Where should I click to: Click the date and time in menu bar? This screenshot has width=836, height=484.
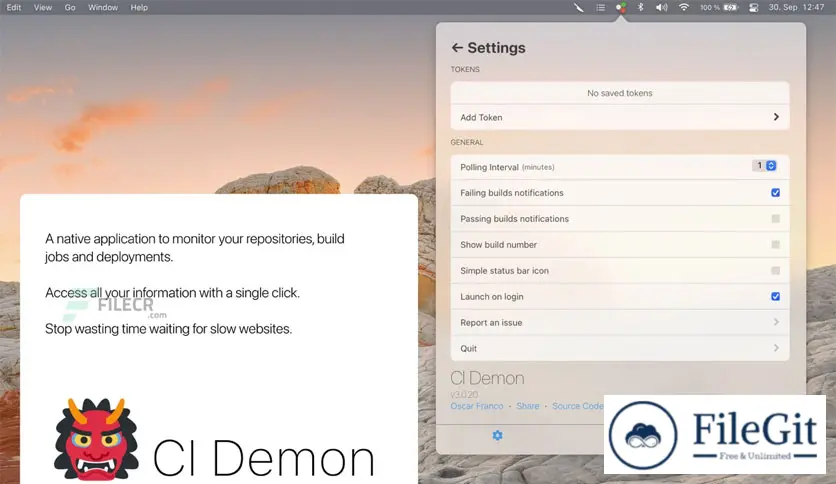tap(796, 7)
